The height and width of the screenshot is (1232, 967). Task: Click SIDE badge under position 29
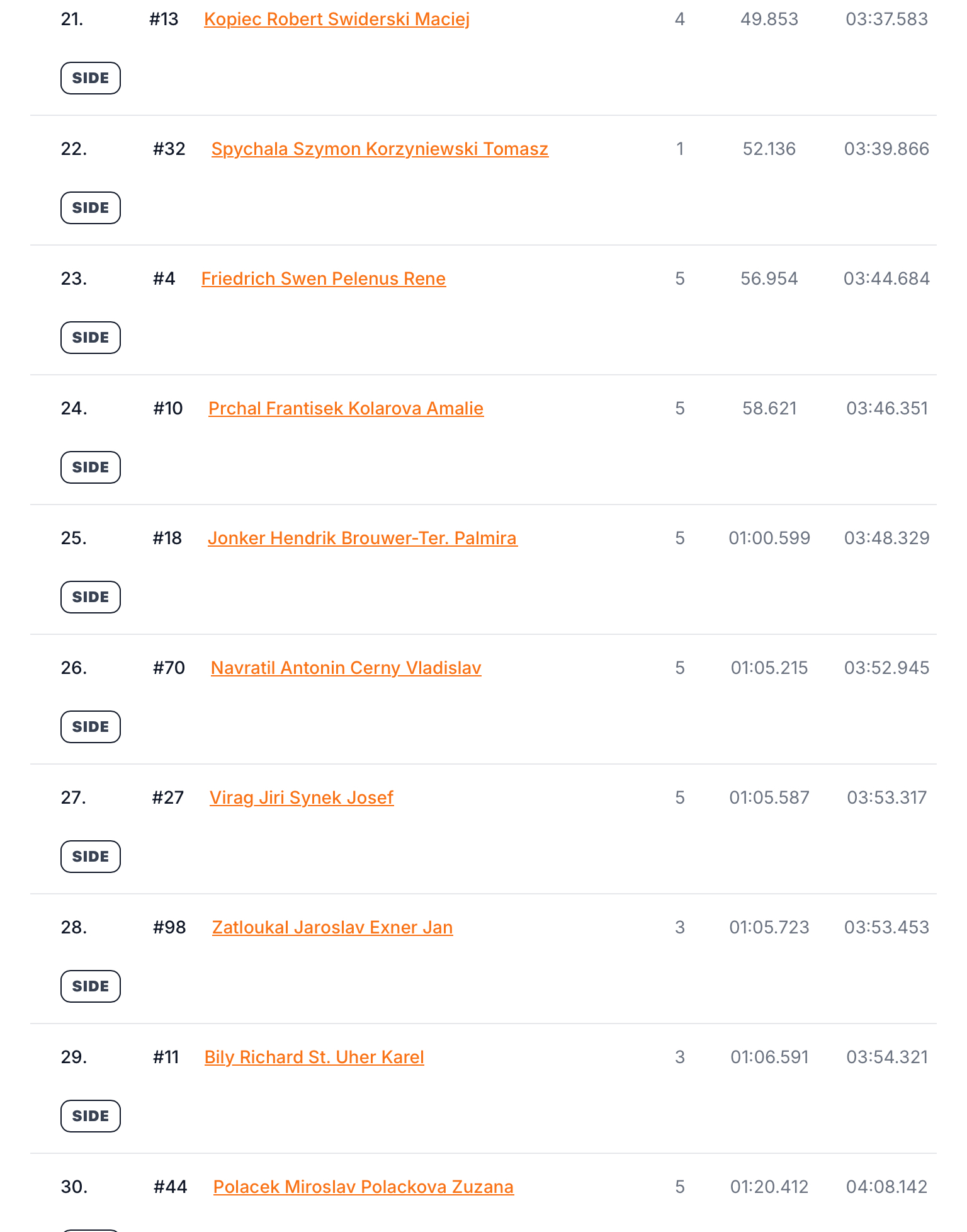pos(91,1116)
